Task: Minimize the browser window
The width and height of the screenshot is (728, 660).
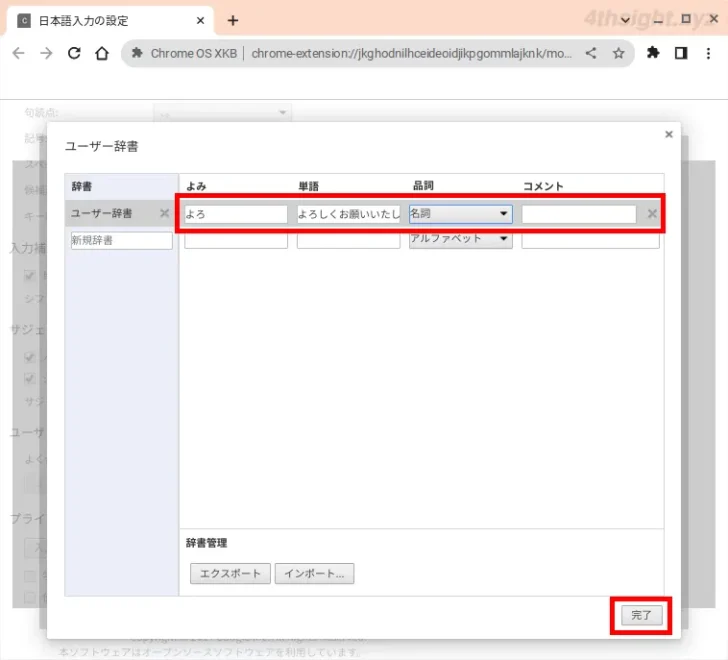Action: coord(658,20)
